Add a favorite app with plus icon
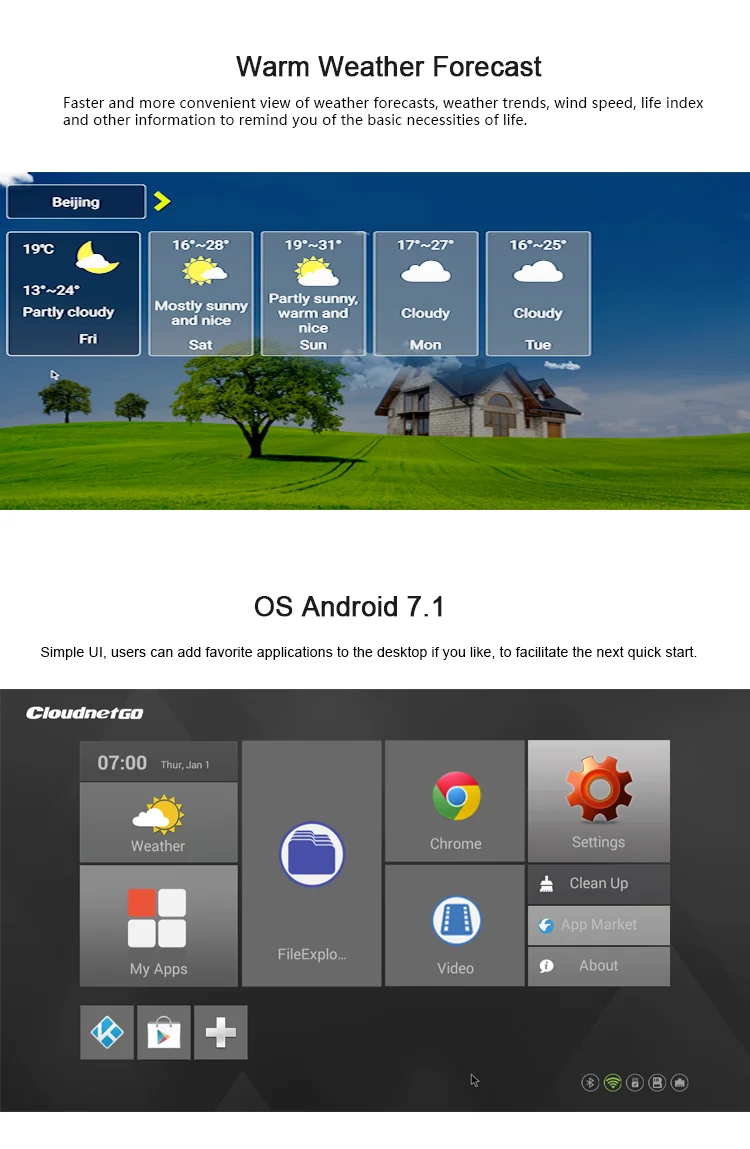This screenshot has width=750, height=1149. [x=221, y=1032]
